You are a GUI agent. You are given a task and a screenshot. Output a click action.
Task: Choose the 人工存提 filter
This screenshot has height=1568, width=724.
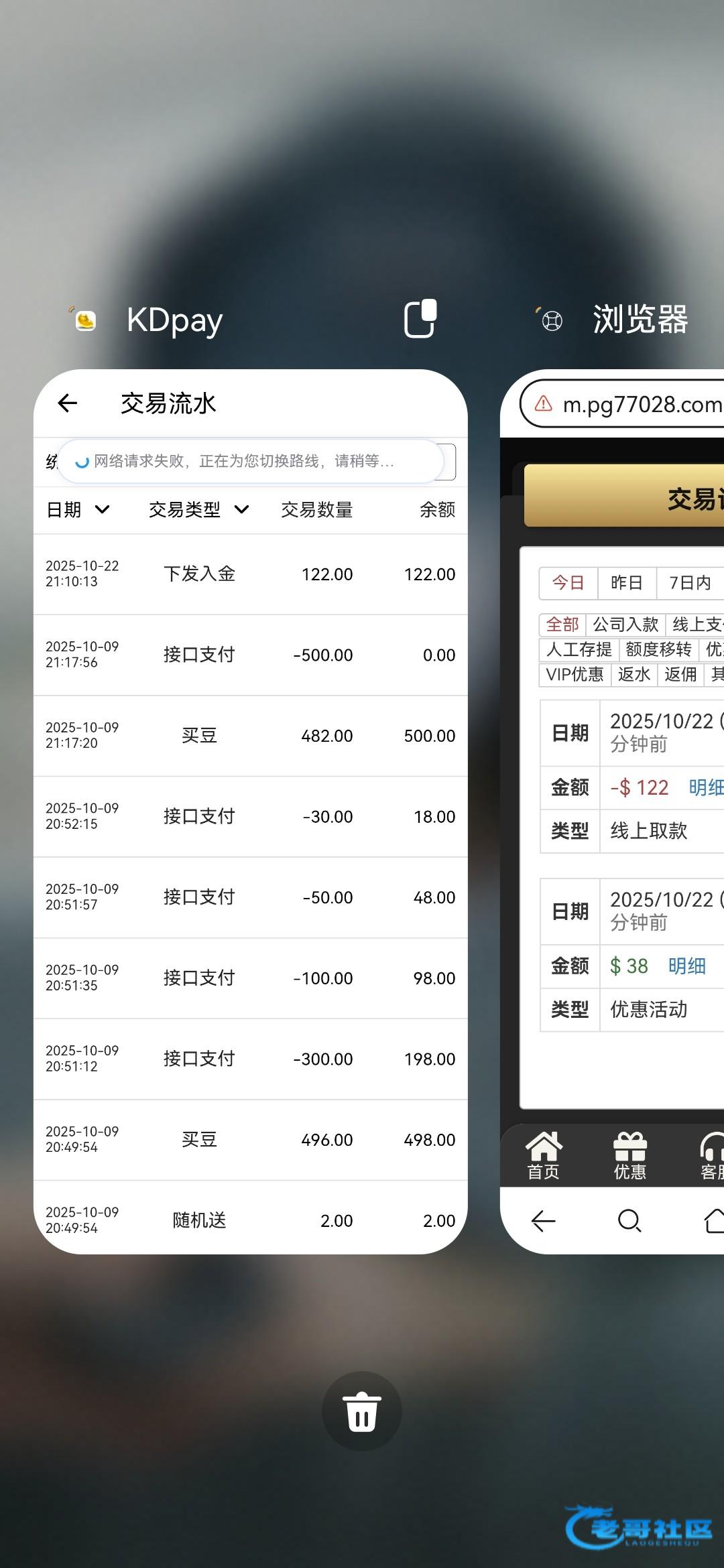[x=579, y=649]
